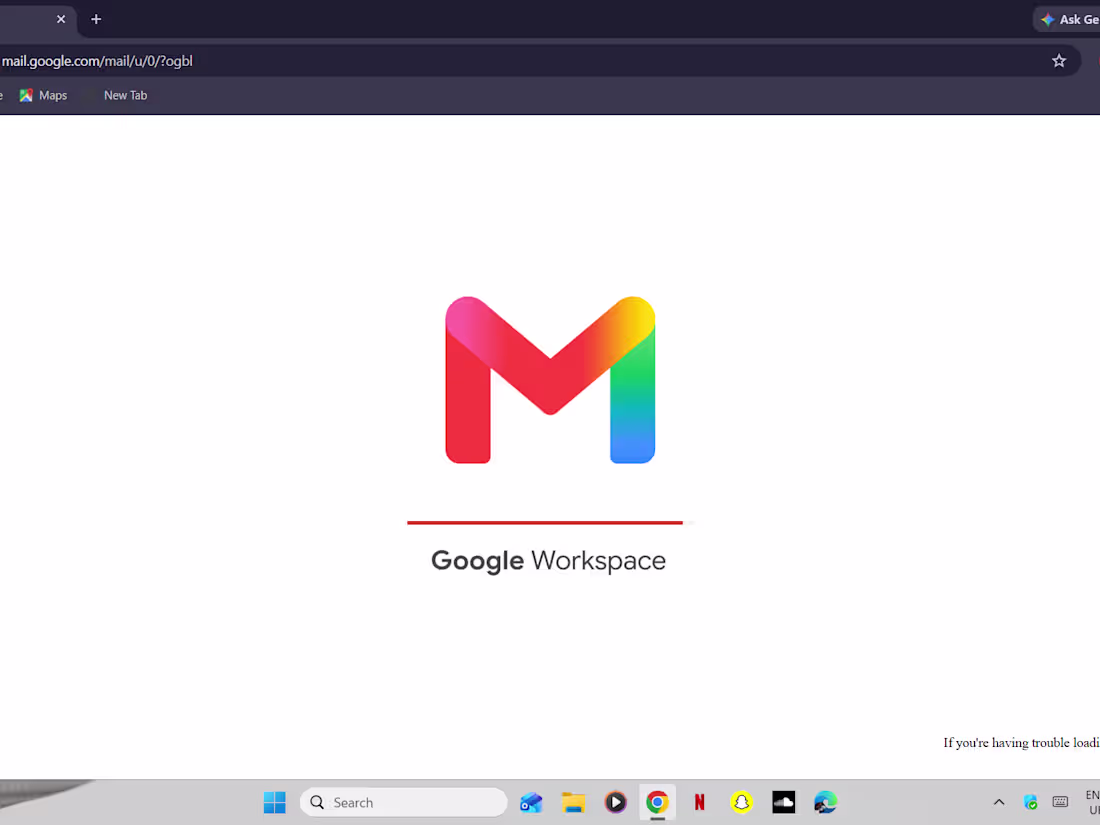This screenshot has width=1100, height=825.
Task: Click the 'If you're having trouble loading' text
Action: coord(1021,742)
